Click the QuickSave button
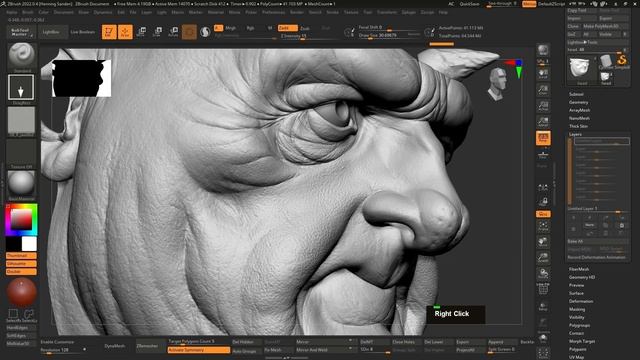Screen dimensions: 640x360 point(469,4)
